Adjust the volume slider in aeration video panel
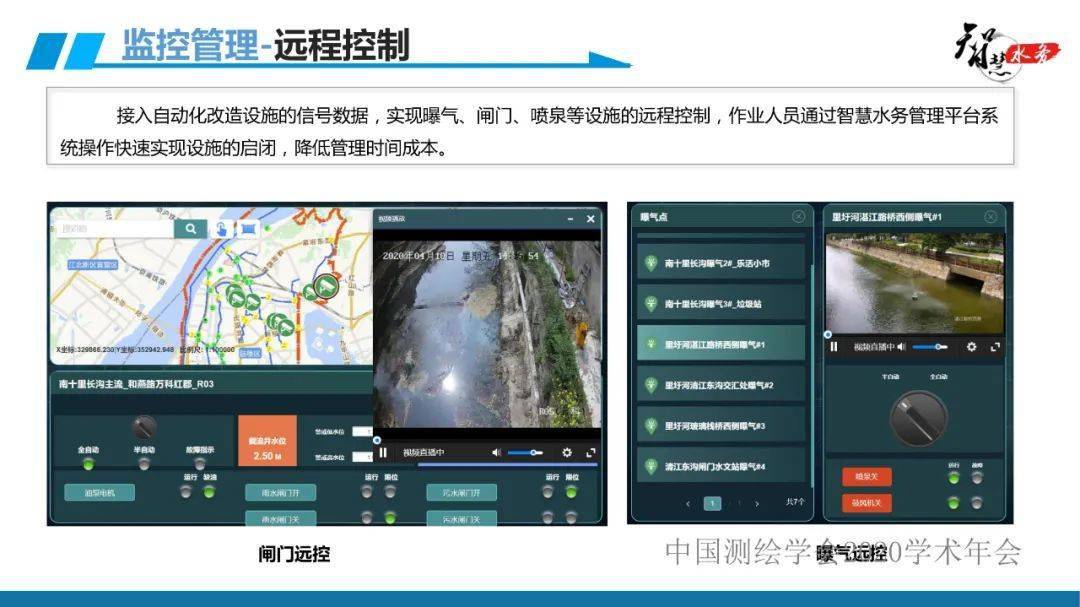 coord(930,347)
